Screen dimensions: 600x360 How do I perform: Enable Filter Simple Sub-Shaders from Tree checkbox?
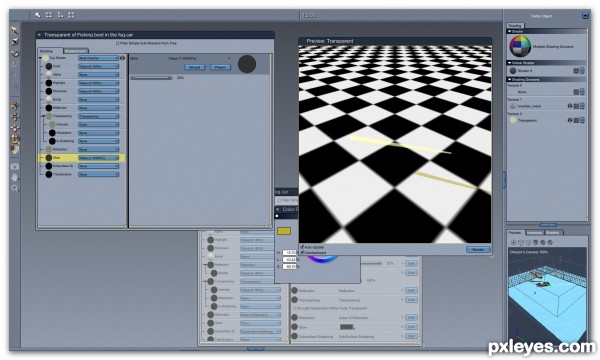coord(117,43)
